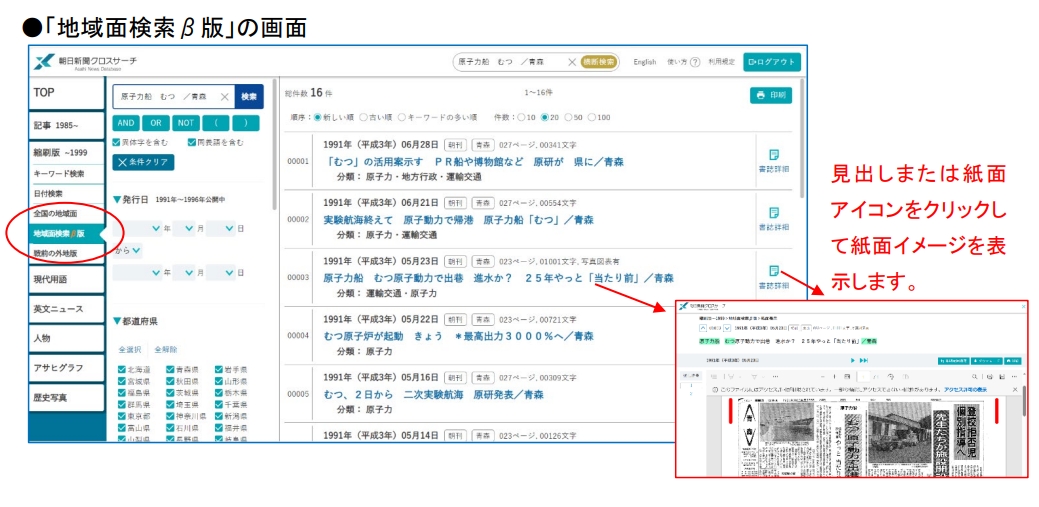The image size is (1039, 507).
Task: Clear the left panel search field with X
Action: 224,97
